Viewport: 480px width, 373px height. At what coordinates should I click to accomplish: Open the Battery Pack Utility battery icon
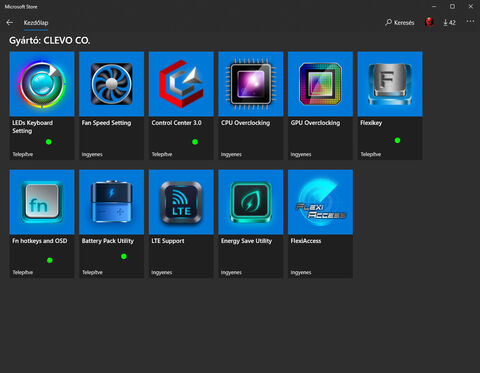(x=112, y=202)
